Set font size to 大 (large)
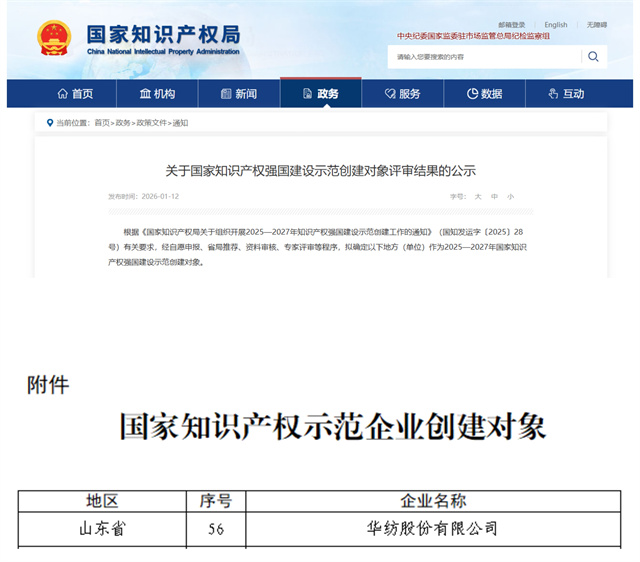This screenshot has height=562, width=640. 478,197
